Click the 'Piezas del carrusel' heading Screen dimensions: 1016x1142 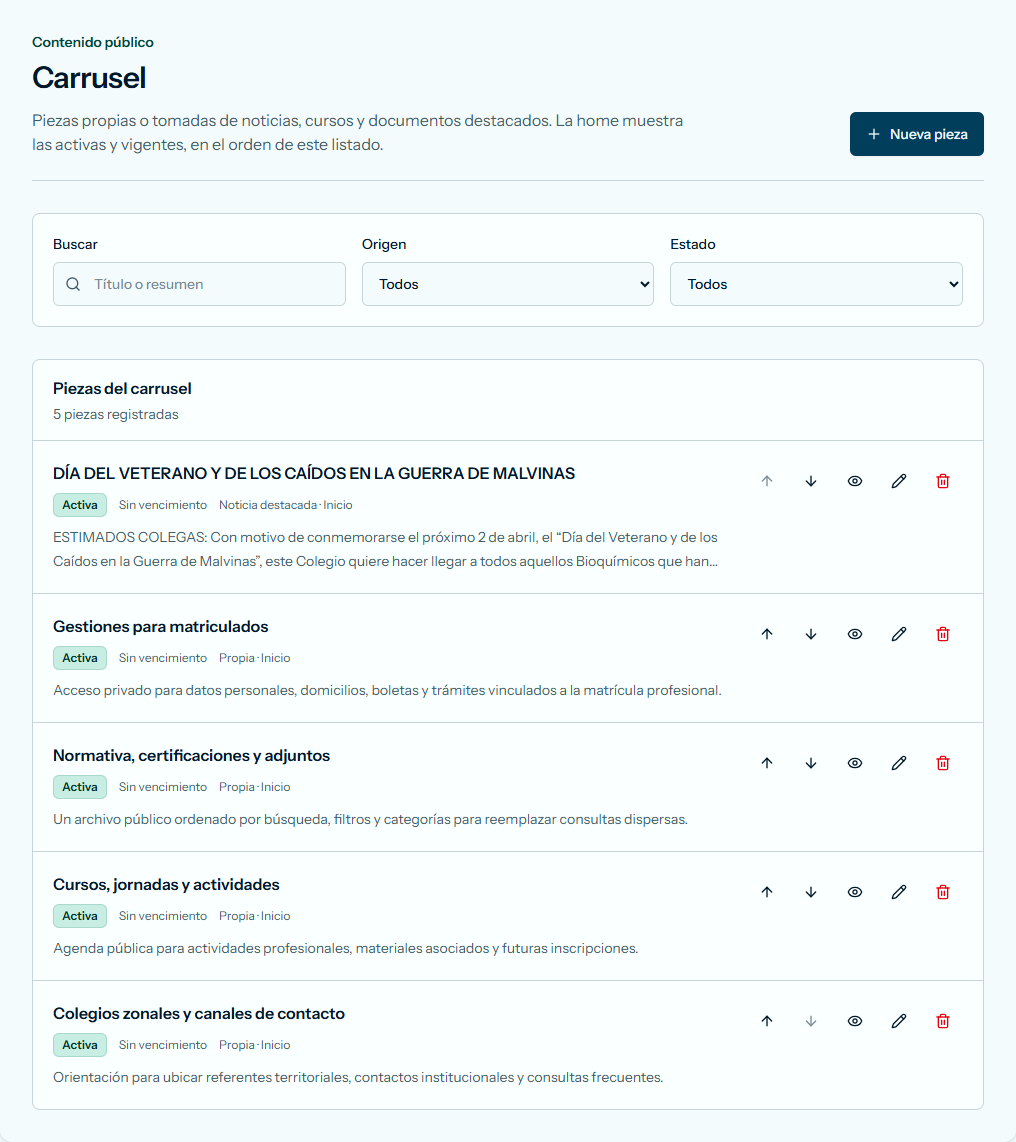point(122,389)
